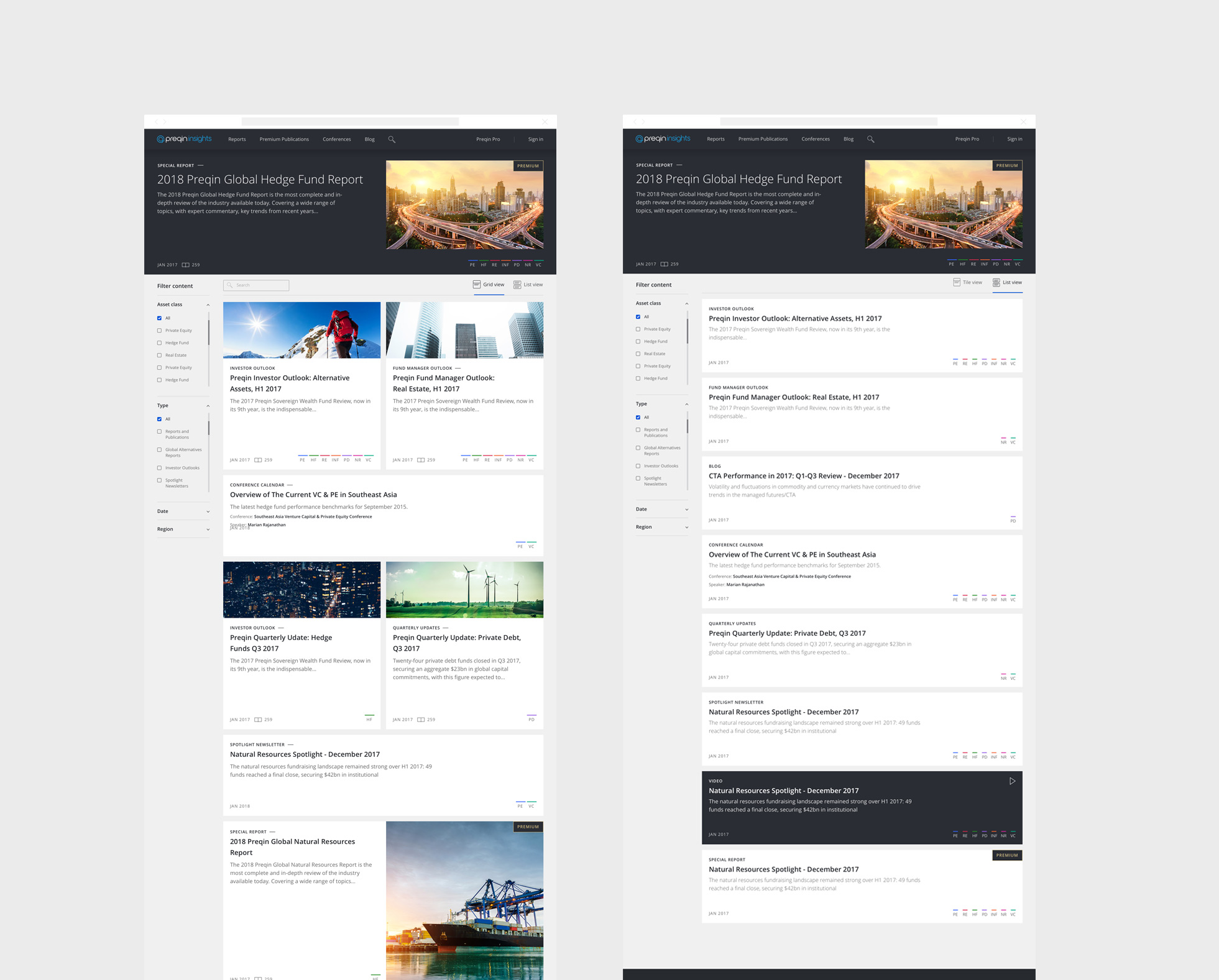Image resolution: width=1219 pixels, height=980 pixels.
Task: Open Conferences menu in left window
Action: [337, 139]
